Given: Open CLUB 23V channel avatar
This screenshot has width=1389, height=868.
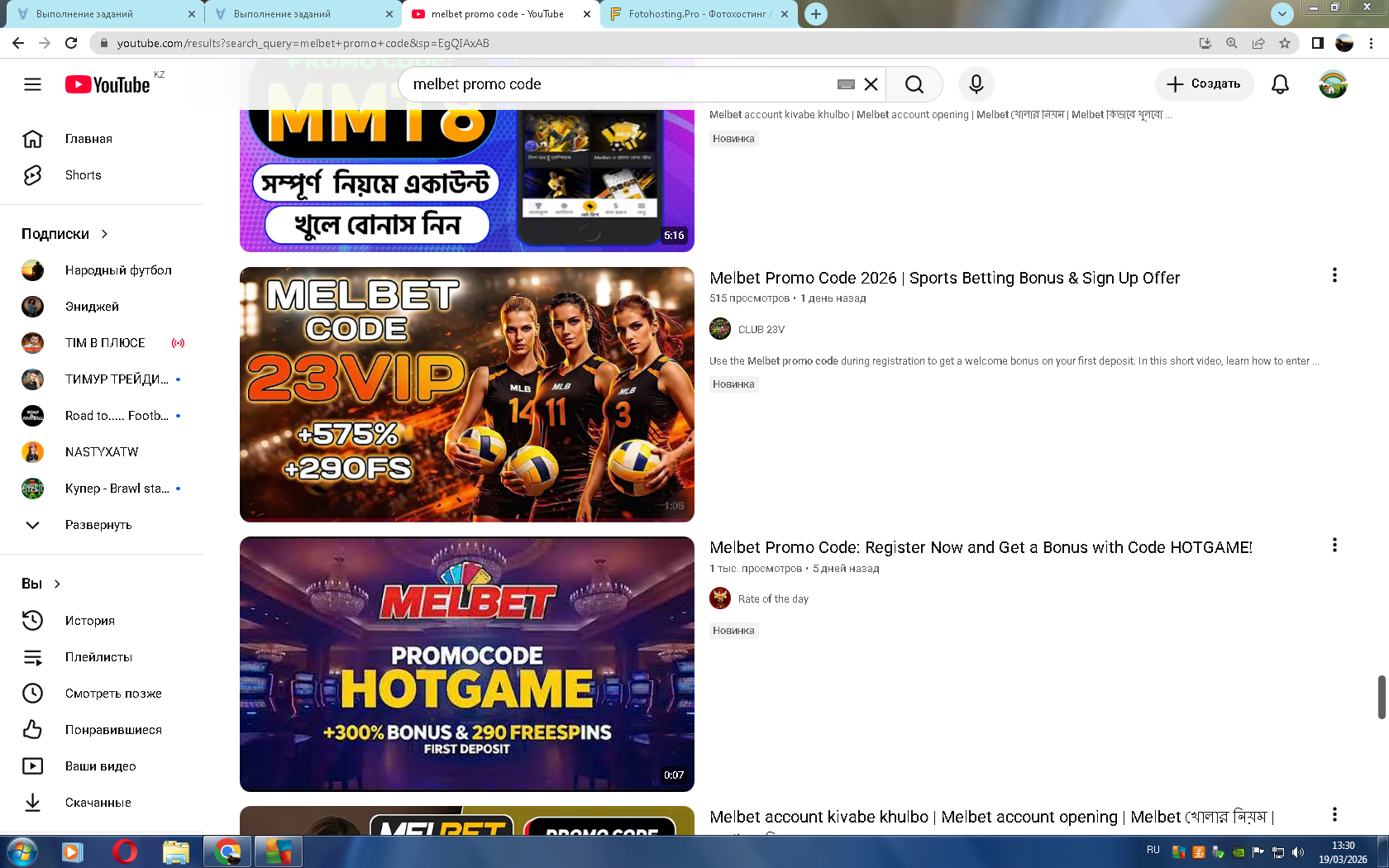Looking at the screenshot, I should click(720, 329).
